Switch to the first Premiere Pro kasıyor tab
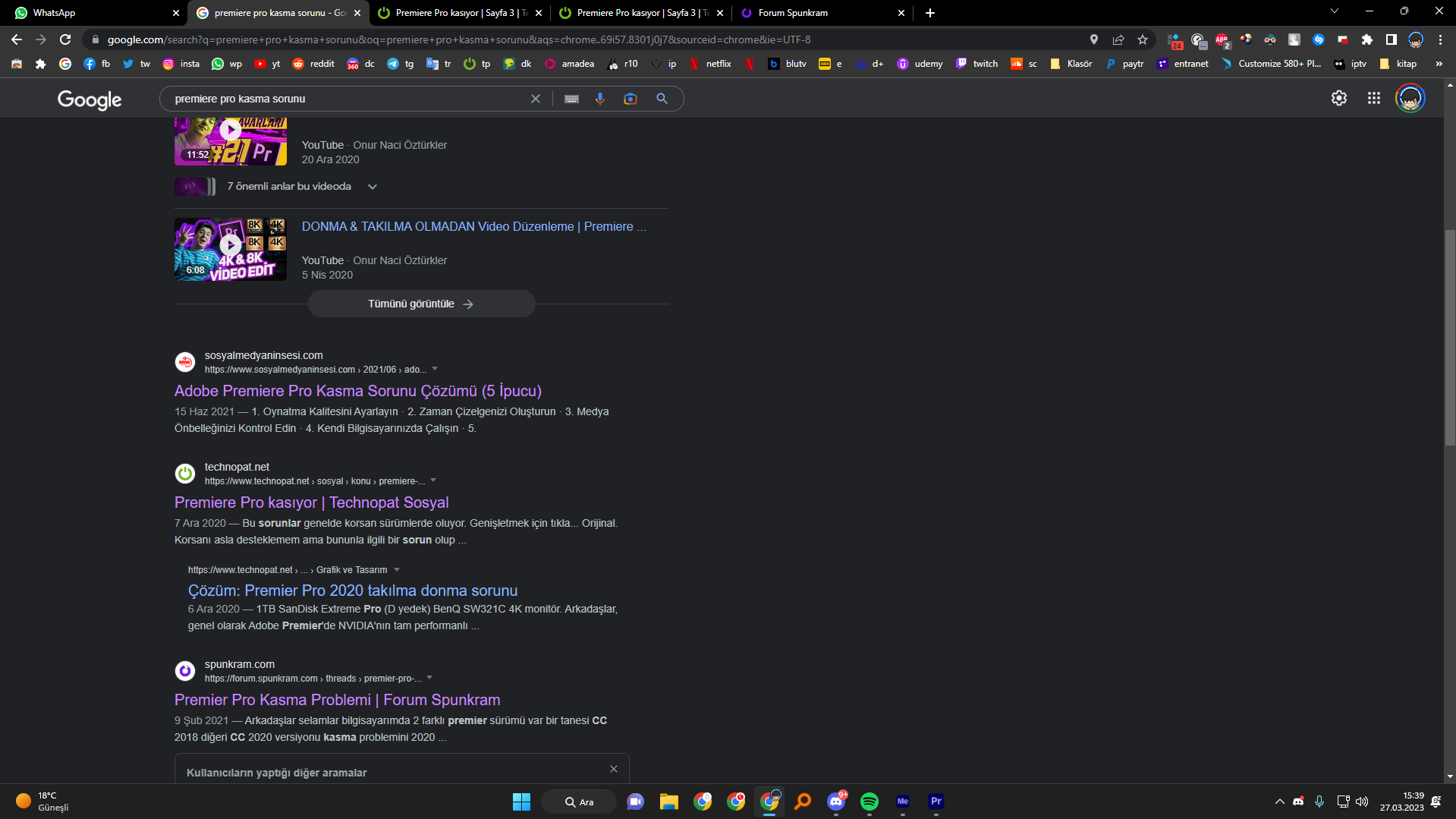Viewport: 1456px width, 819px height. click(459, 13)
